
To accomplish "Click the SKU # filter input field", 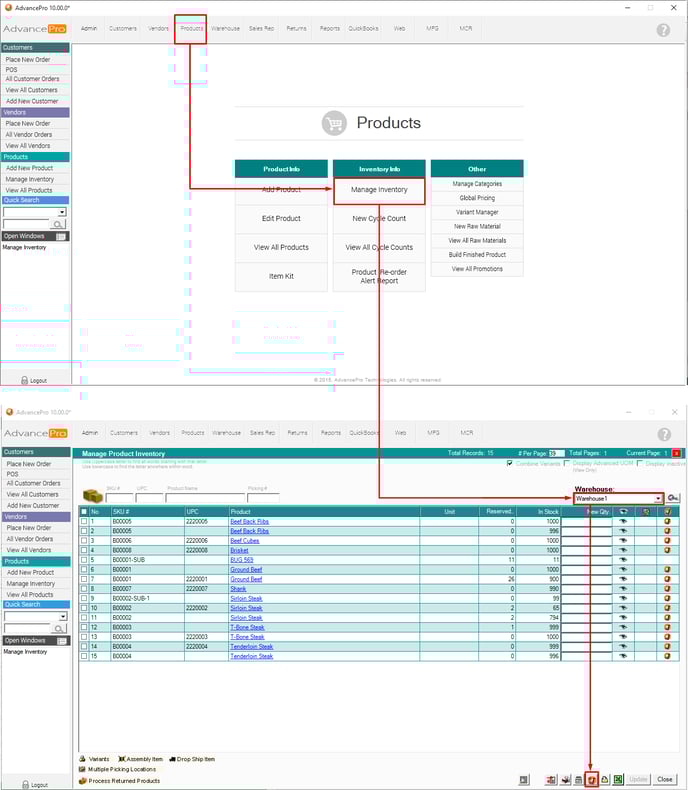I will click(119, 497).
